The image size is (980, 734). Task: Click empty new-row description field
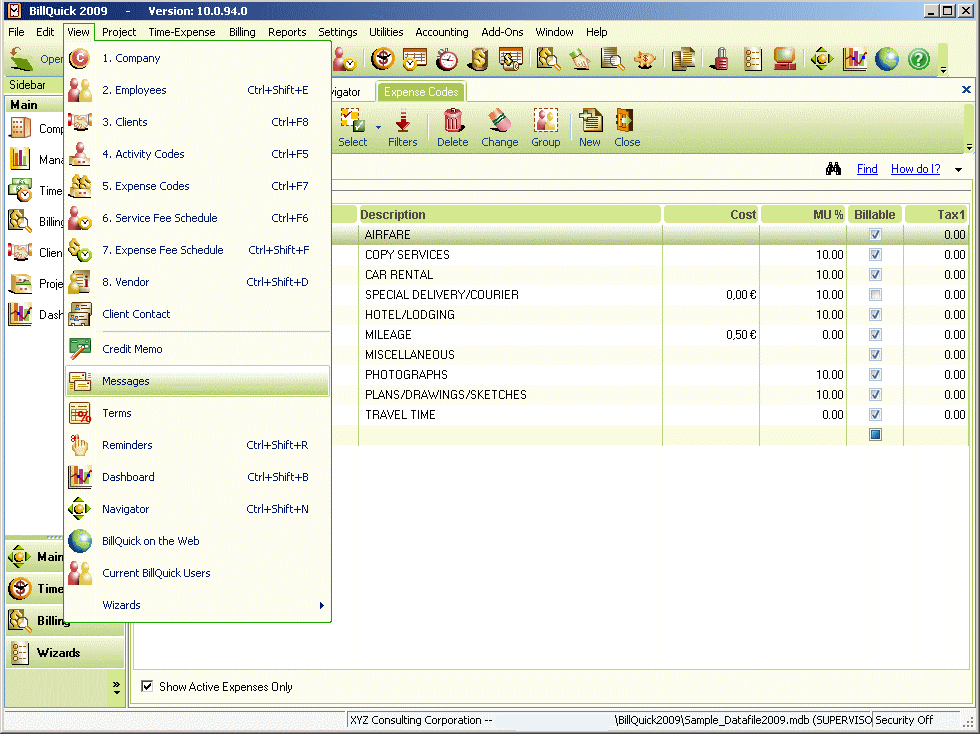click(x=510, y=435)
